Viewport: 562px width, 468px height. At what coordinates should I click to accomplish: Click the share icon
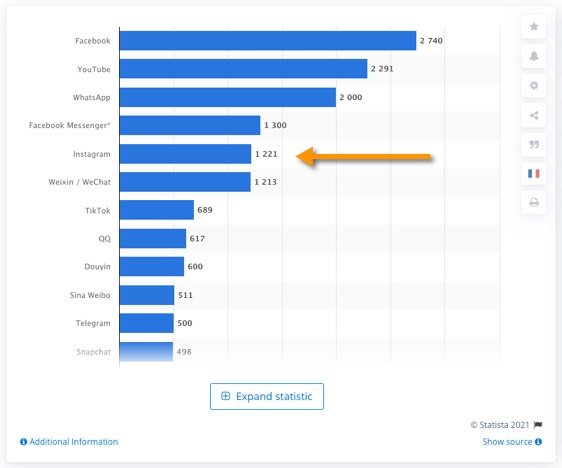tap(534, 115)
